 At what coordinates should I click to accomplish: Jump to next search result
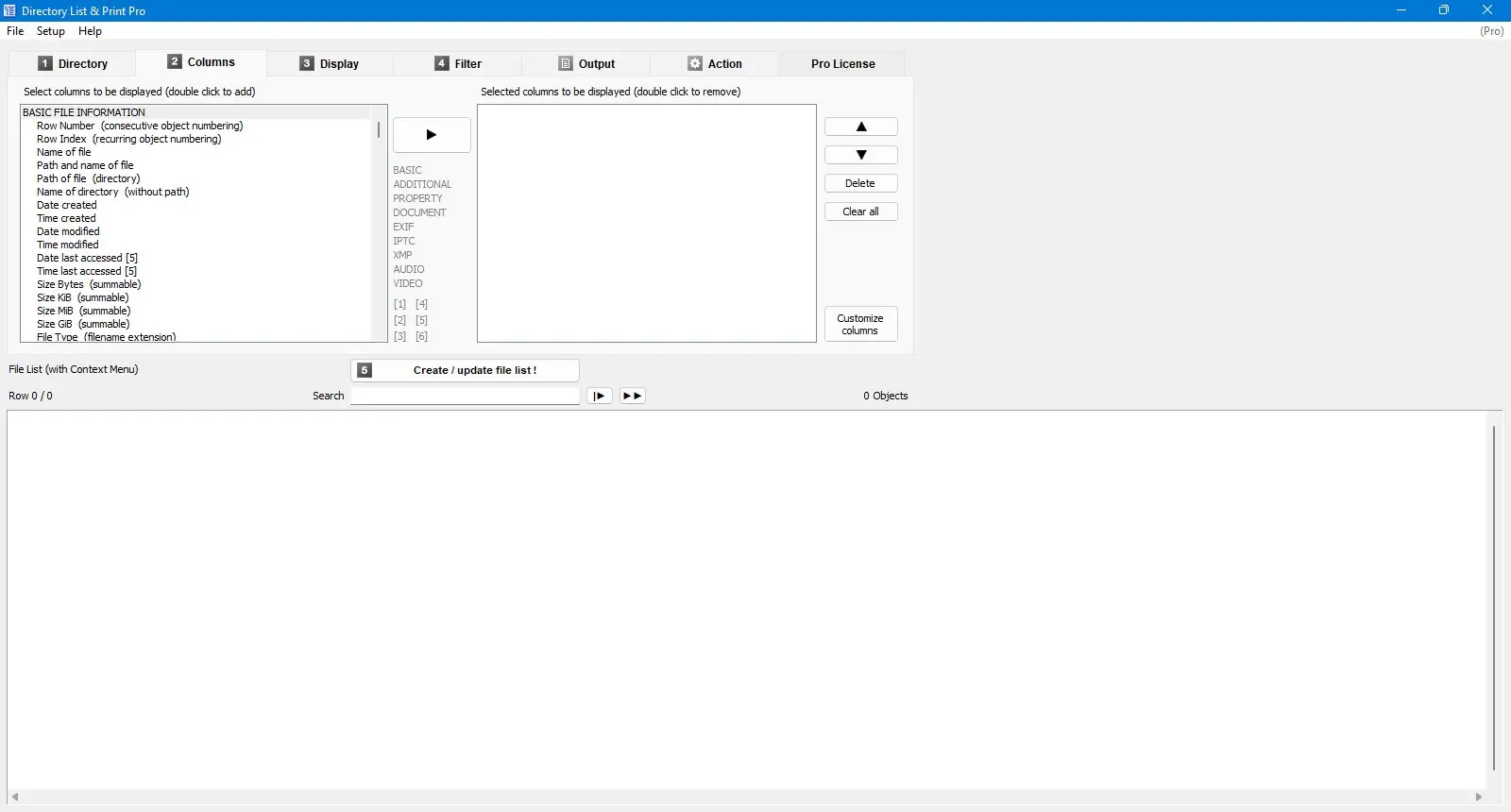pos(600,396)
